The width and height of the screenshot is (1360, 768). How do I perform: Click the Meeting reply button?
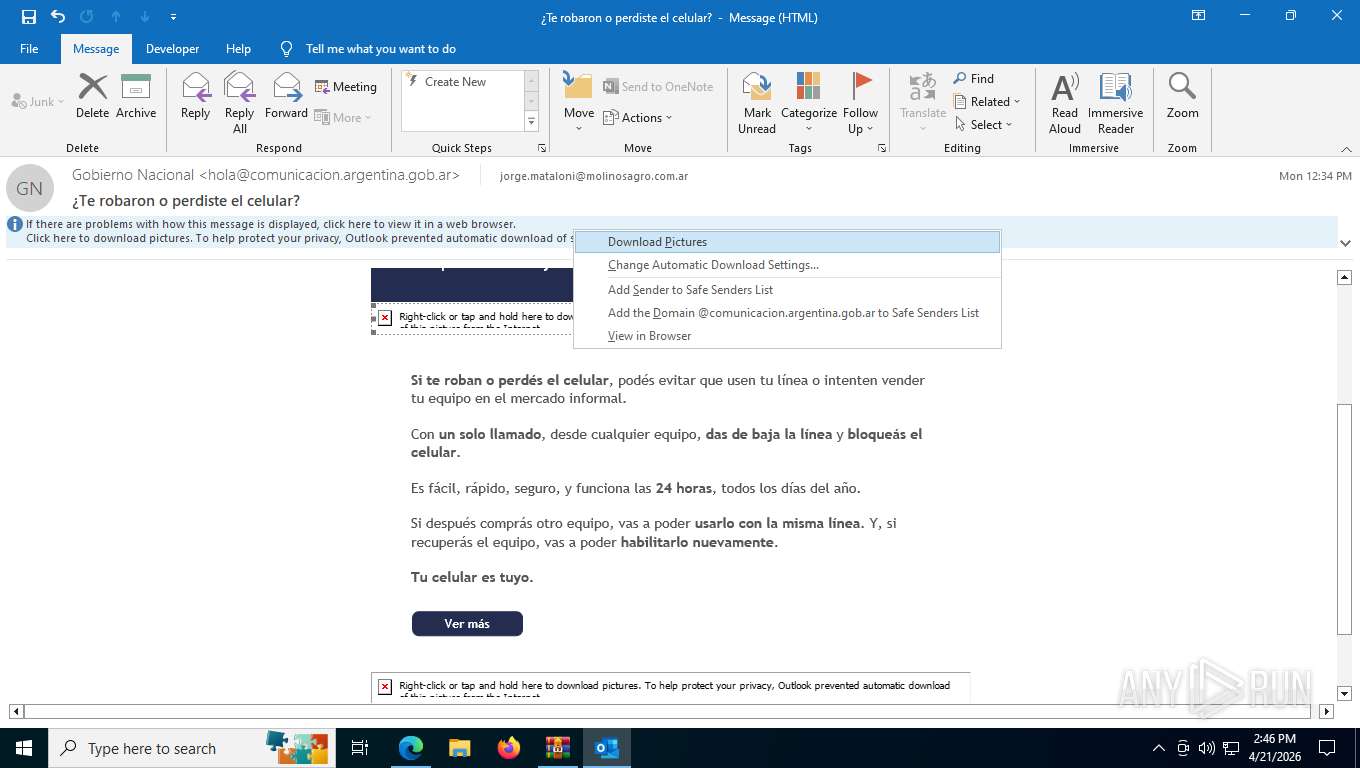coord(346,87)
